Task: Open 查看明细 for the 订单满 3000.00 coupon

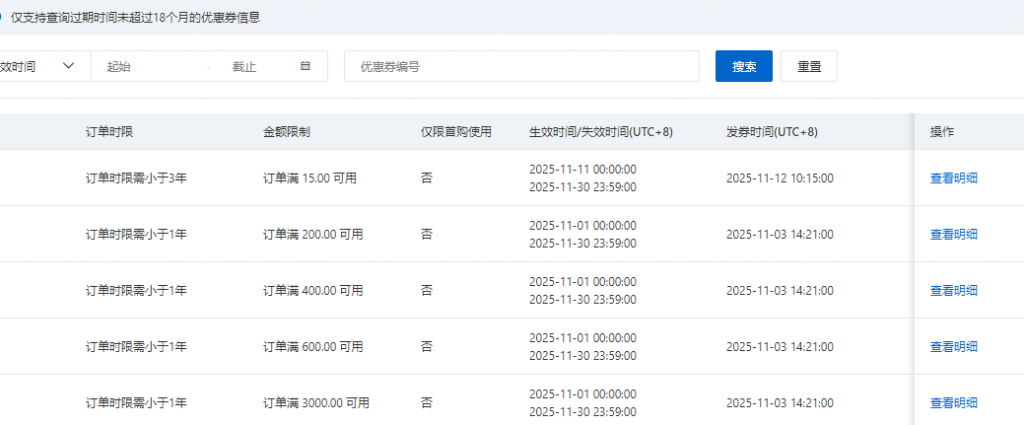Action: point(953,402)
